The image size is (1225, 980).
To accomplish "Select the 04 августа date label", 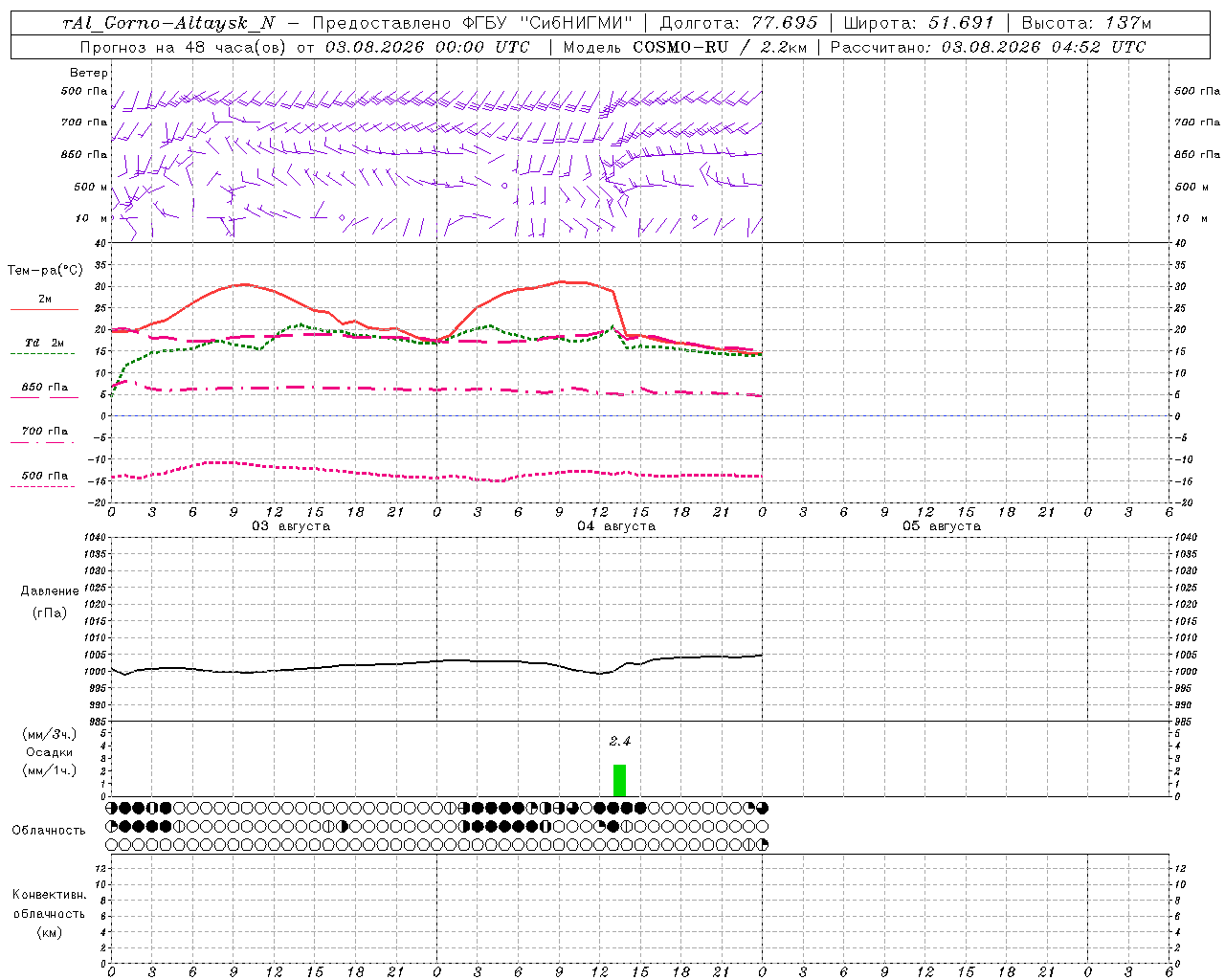I will [x=616, y=526].
